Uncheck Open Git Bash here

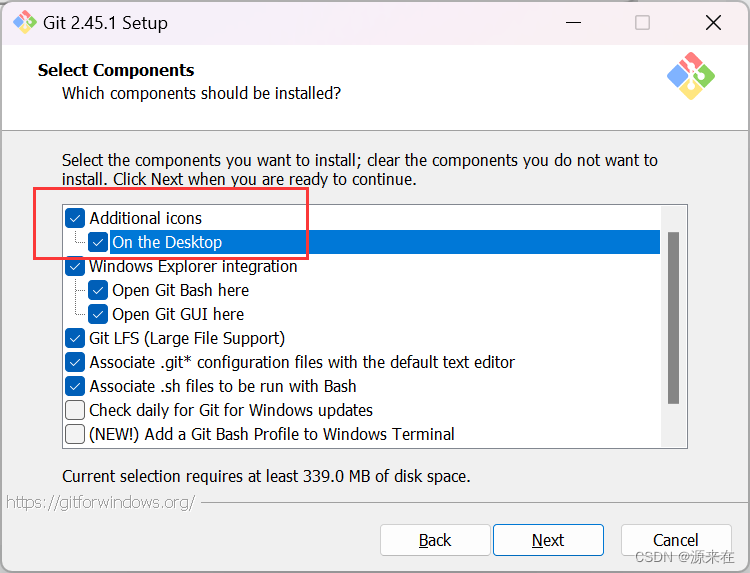click(x=98, y=290)
